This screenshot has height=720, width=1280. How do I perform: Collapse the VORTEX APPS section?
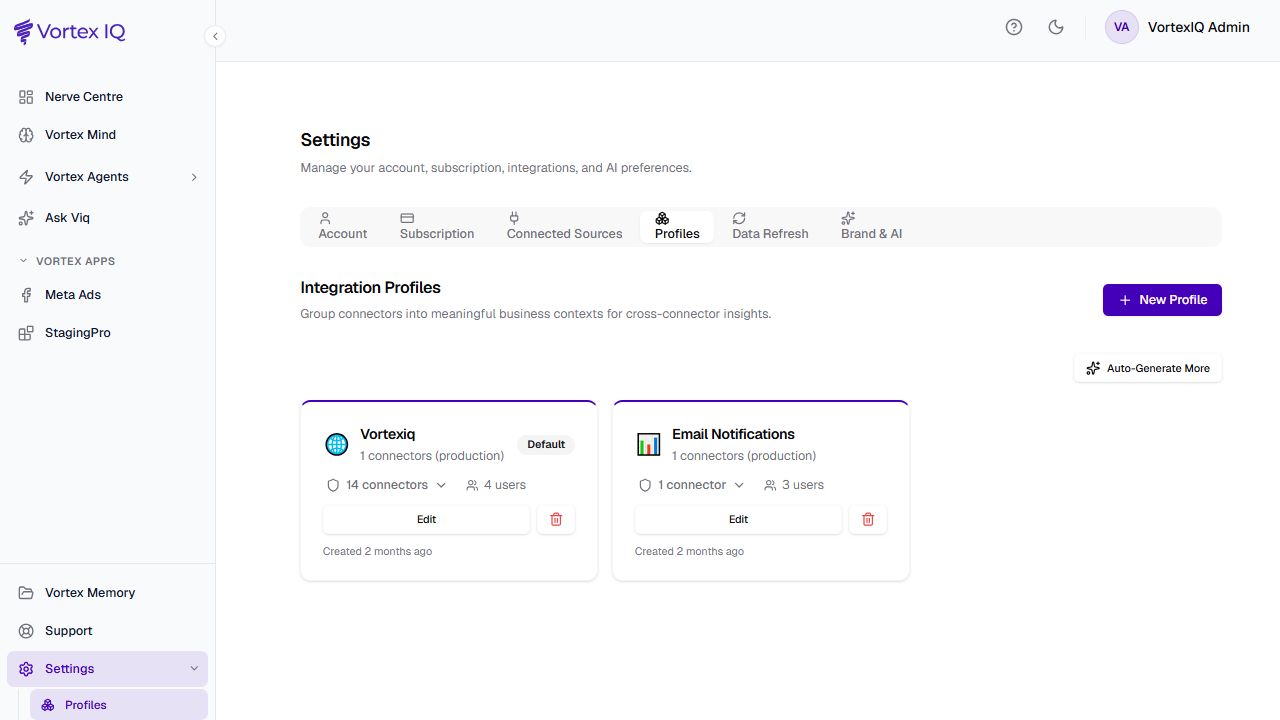(x=66, y=261)
